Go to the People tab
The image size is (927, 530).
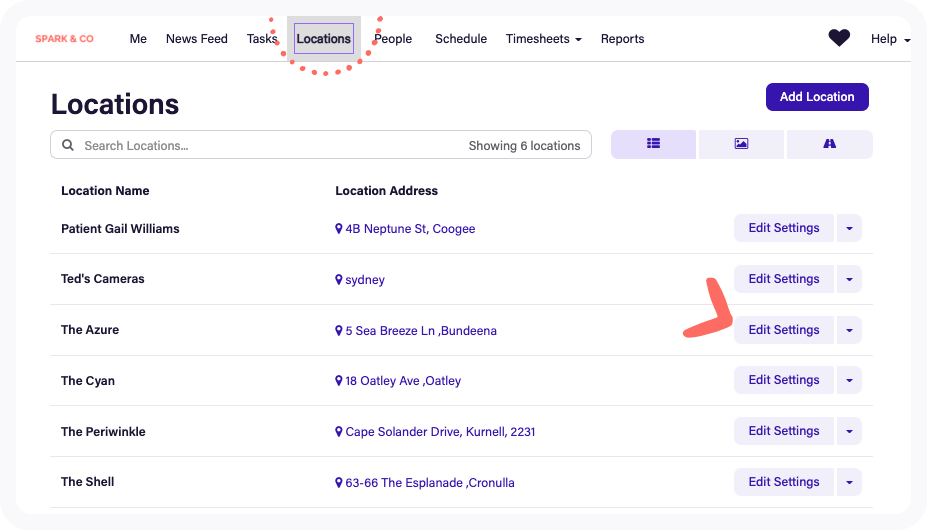(x=394, y=39)
